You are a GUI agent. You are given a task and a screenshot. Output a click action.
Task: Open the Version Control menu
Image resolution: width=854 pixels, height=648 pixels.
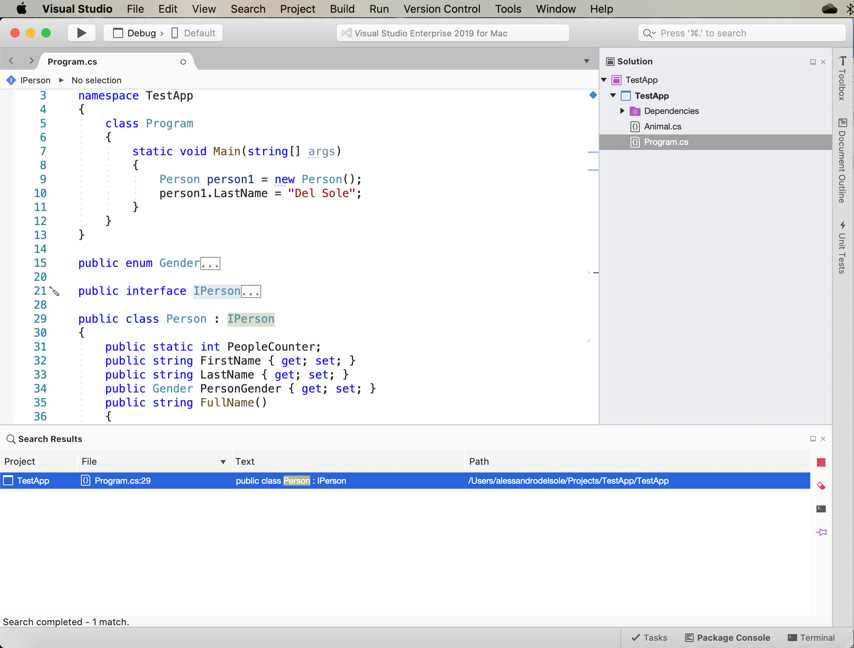(442, 9)
